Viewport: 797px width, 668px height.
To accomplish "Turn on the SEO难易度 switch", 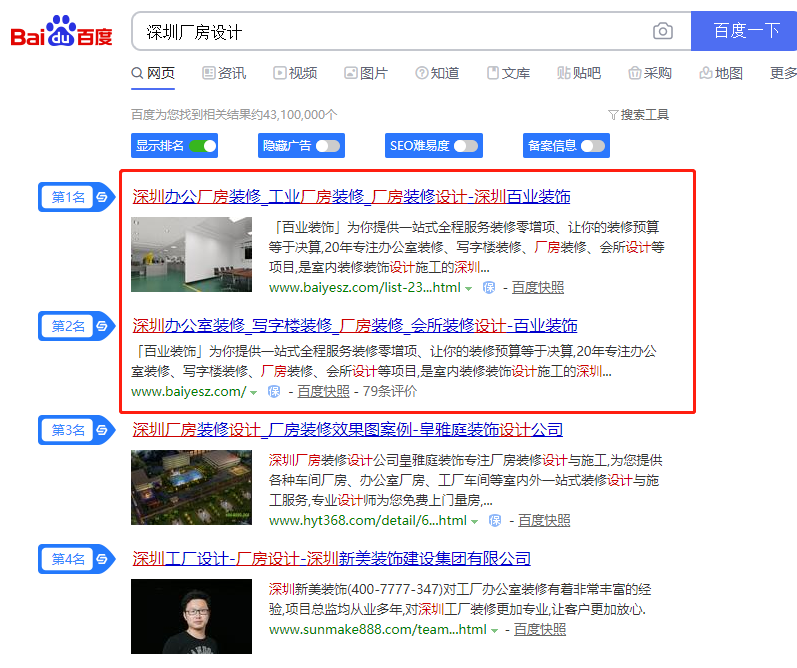I will point(466,146).
